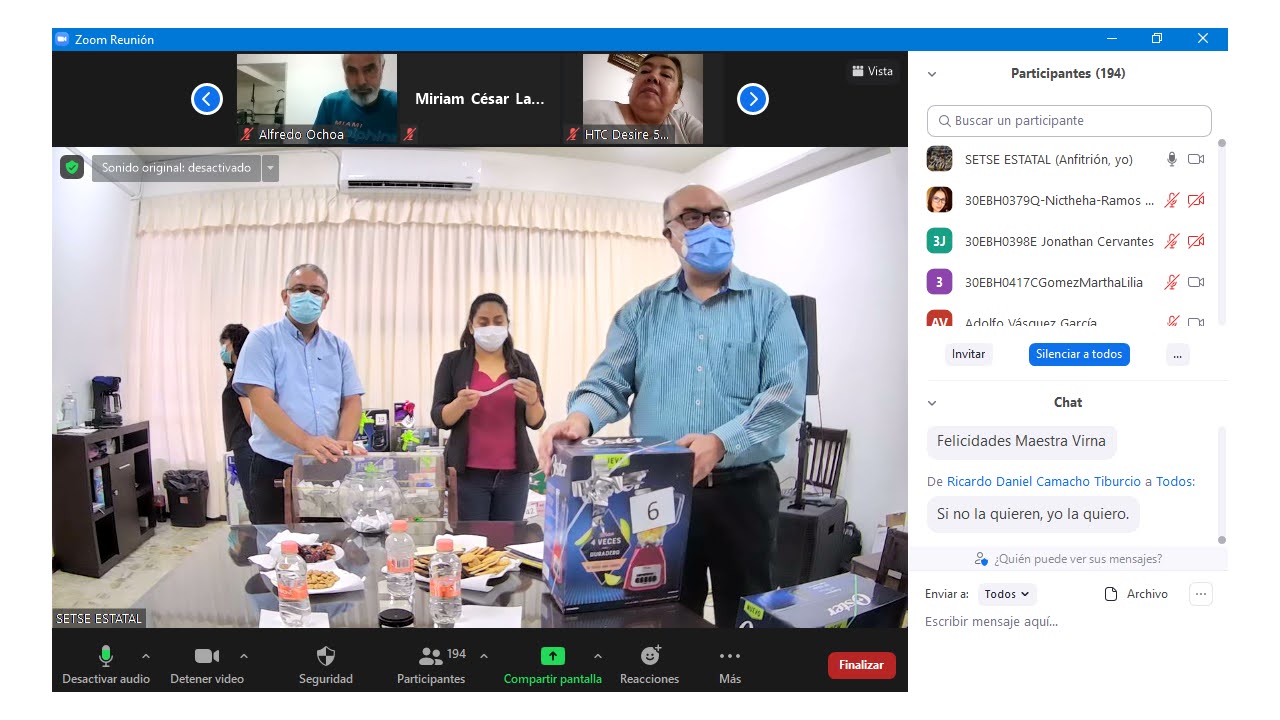The height and width of the screenshot is (720, 1280).
Task: Toggle muted mic icon for Adolfo Vásquez García
Action: tap(1172, 321)
